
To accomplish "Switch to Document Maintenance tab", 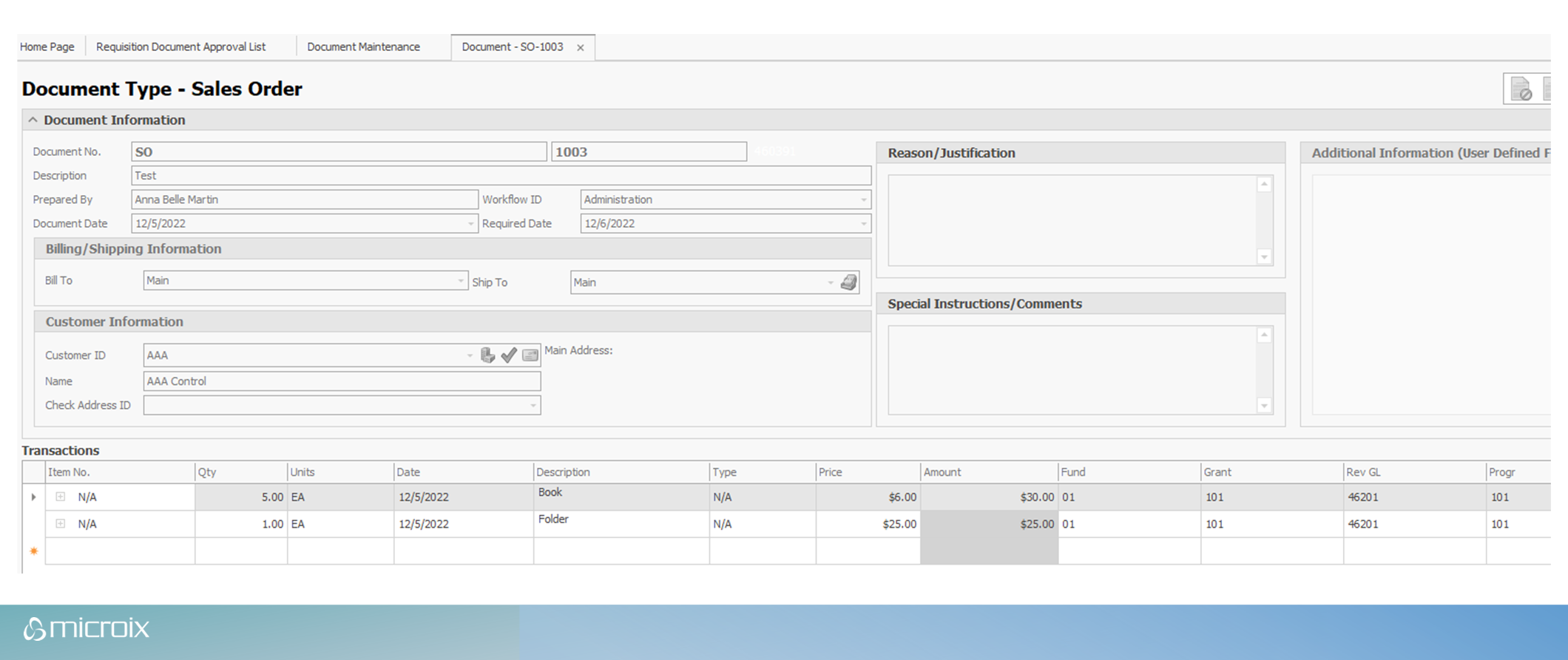I will (363, 47).
